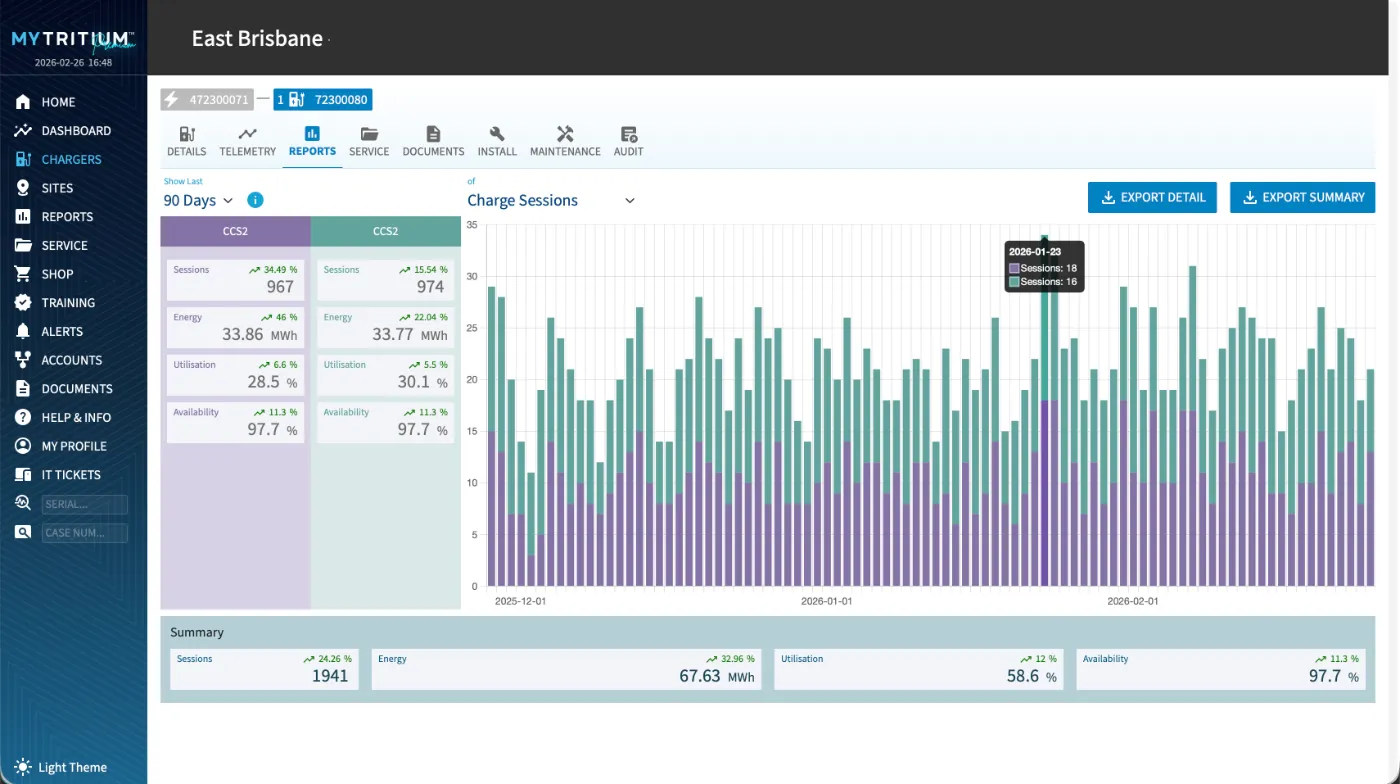The height and width of the screenshot is (784, 1400).
Task: Click the 2026-01-23 chart tooltip
Action: pyautogui.click(x=1044, y=267)
